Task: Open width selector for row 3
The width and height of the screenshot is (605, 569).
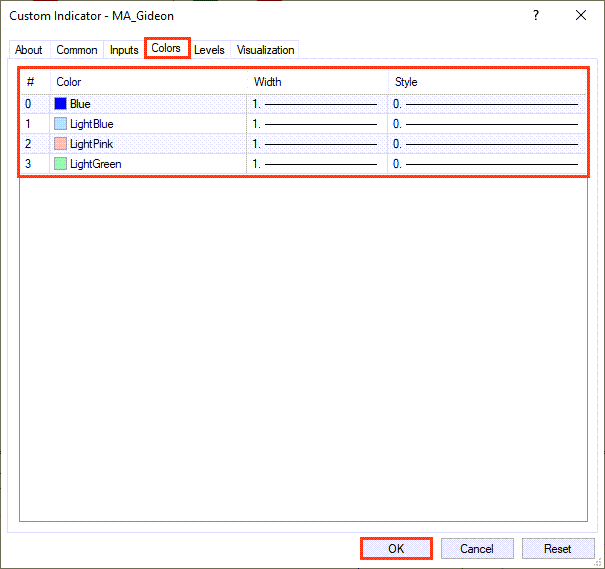Action: click(317, 164)
